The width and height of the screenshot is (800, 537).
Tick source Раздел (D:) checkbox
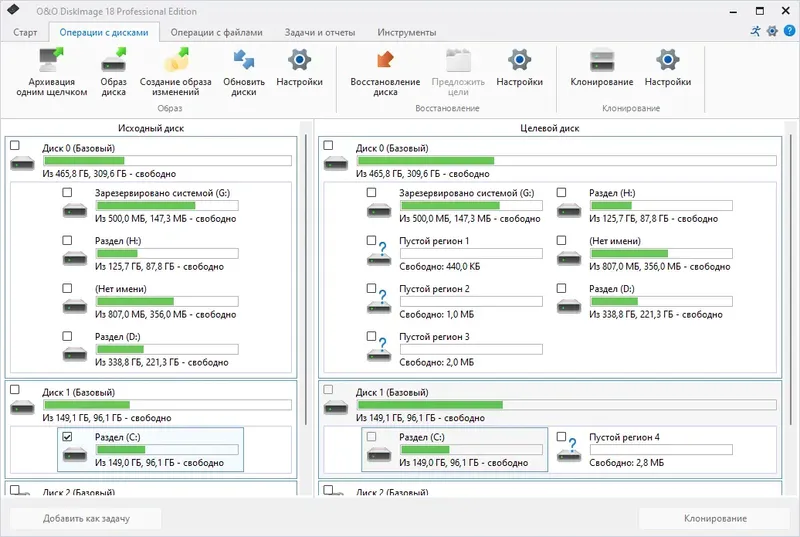pos(67,336)
